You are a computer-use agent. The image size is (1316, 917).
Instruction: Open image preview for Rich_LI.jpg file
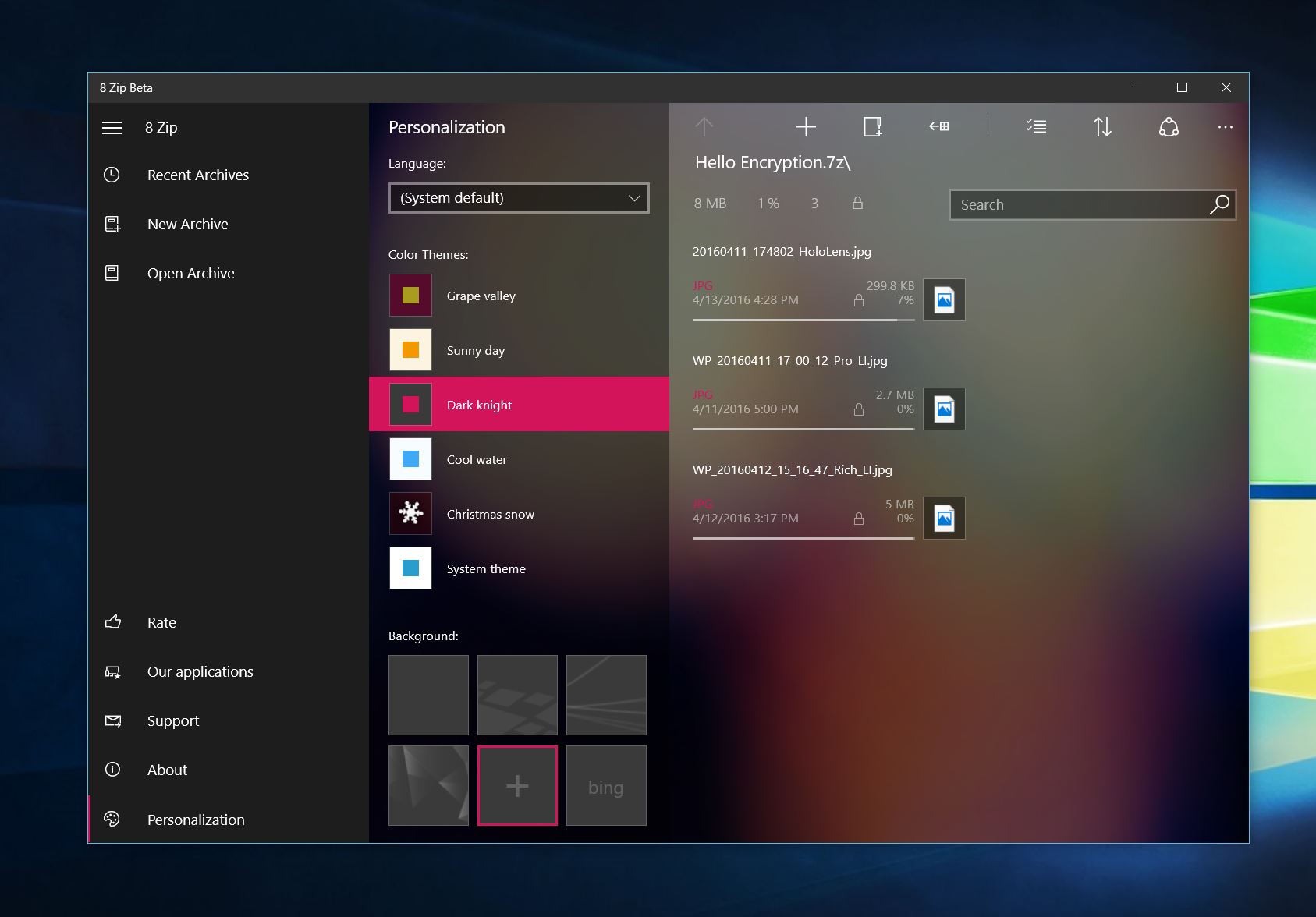(944, 518)
